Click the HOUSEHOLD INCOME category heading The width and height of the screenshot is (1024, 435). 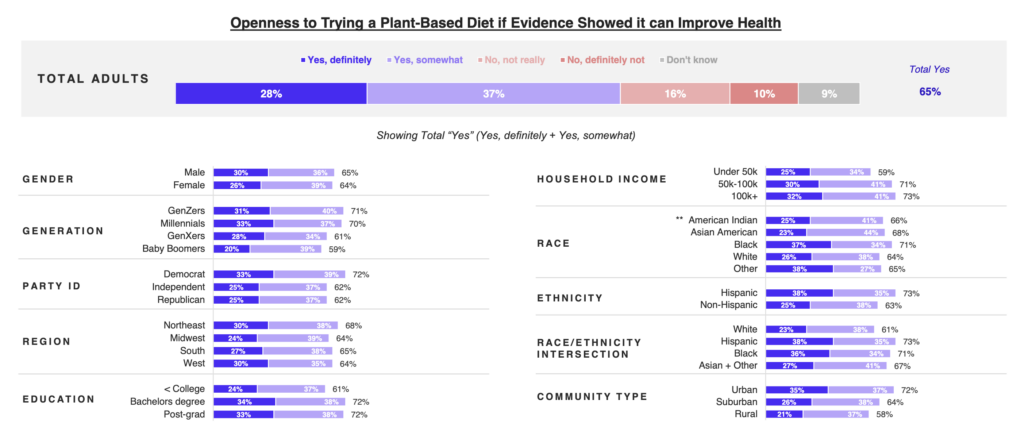[x=602, y=179]
